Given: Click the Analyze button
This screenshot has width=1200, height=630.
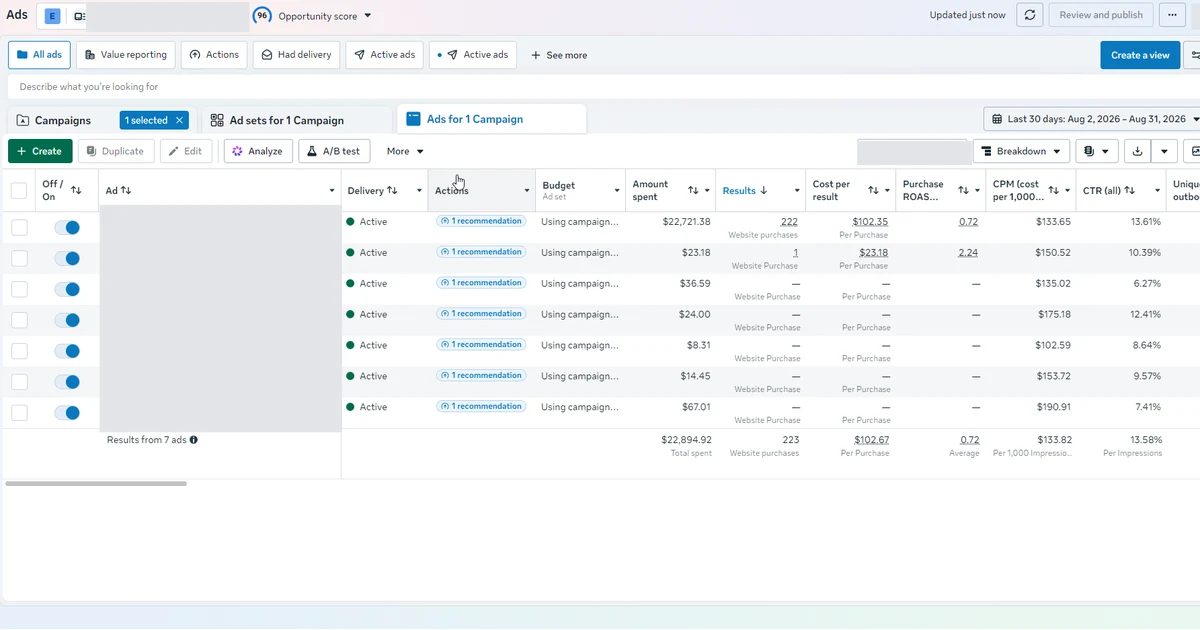Looking at the screenshot, I should point(258,151).
